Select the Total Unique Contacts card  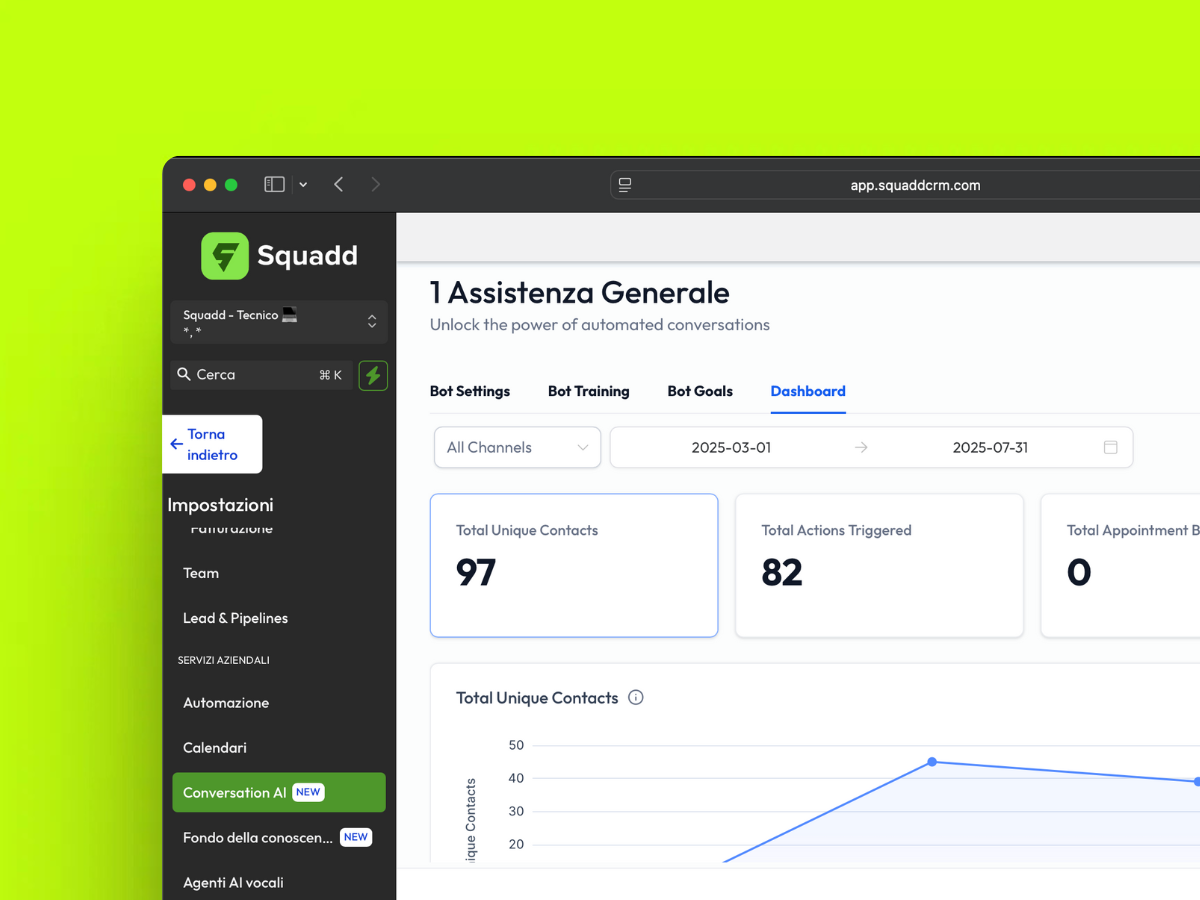[574, 565]
